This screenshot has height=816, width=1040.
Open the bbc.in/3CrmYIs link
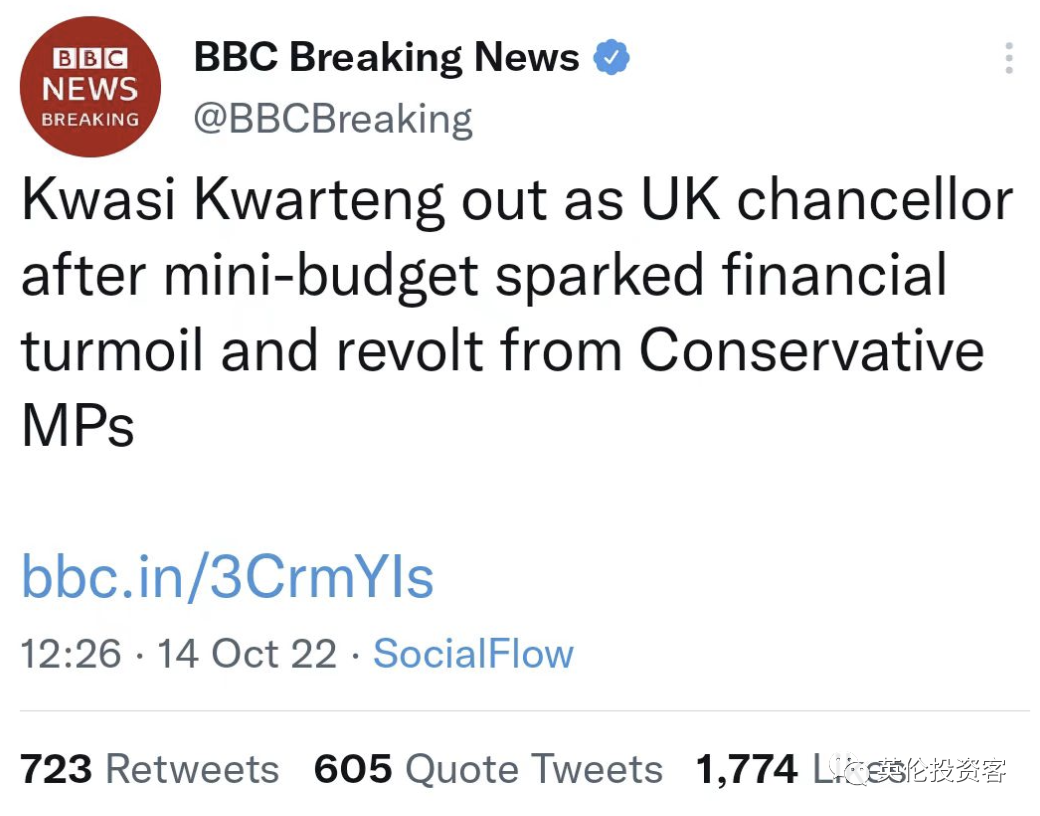[227, 577]
